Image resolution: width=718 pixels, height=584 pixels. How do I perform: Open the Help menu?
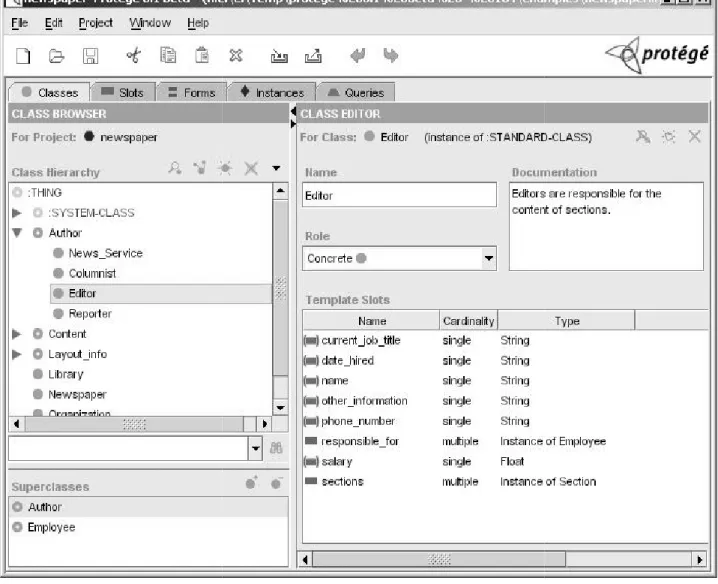(x=198, y=23)
